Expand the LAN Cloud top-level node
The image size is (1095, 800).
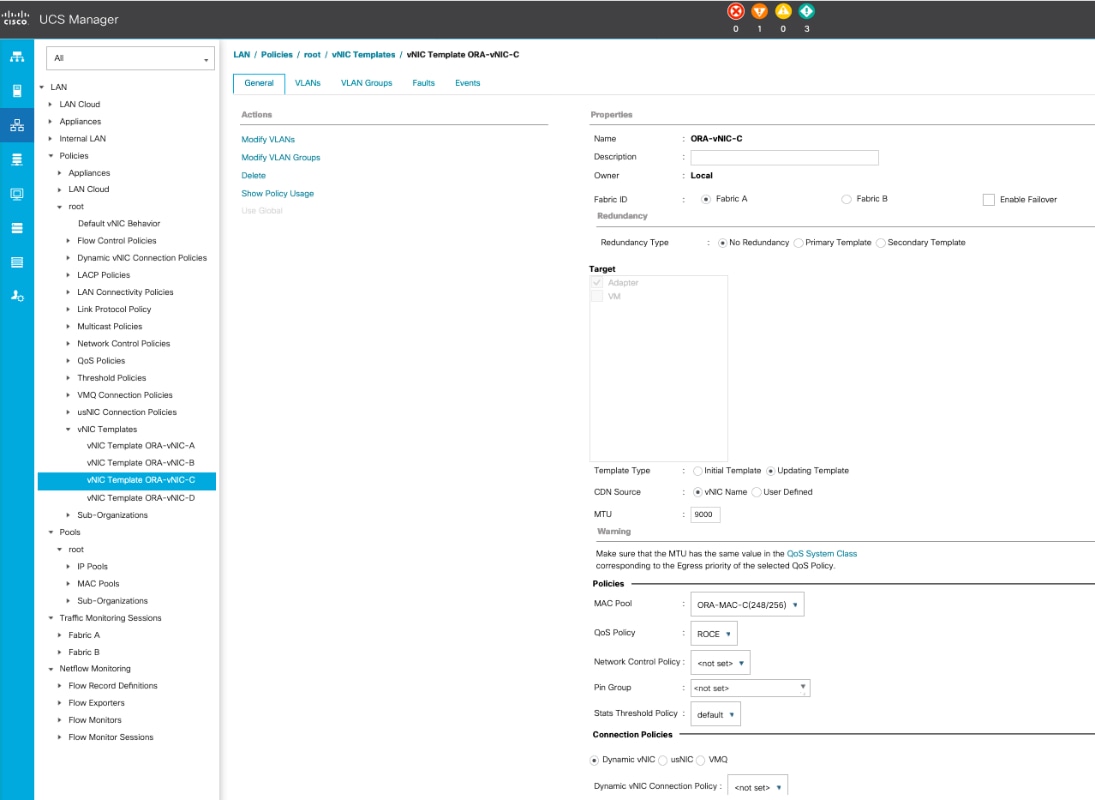50,105
